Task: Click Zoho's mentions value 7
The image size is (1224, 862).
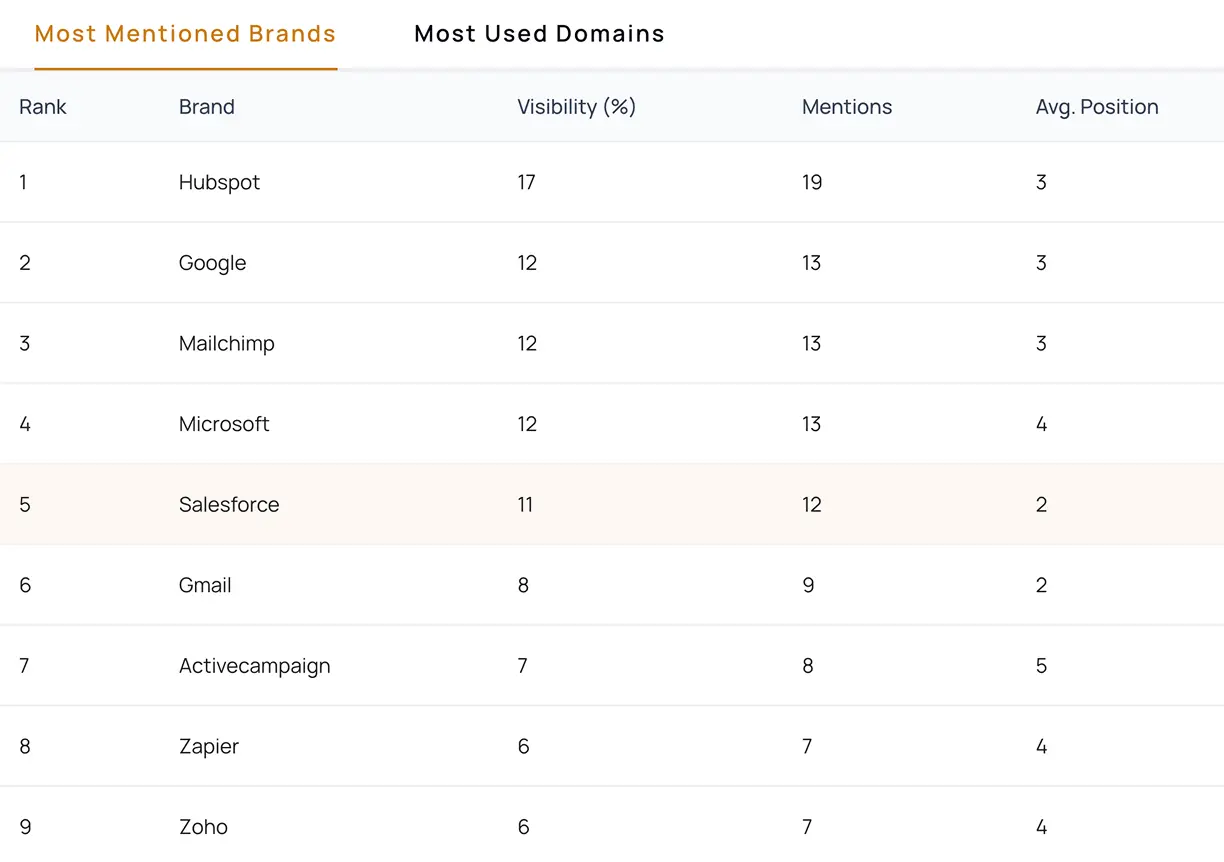Action: point(808,827)
